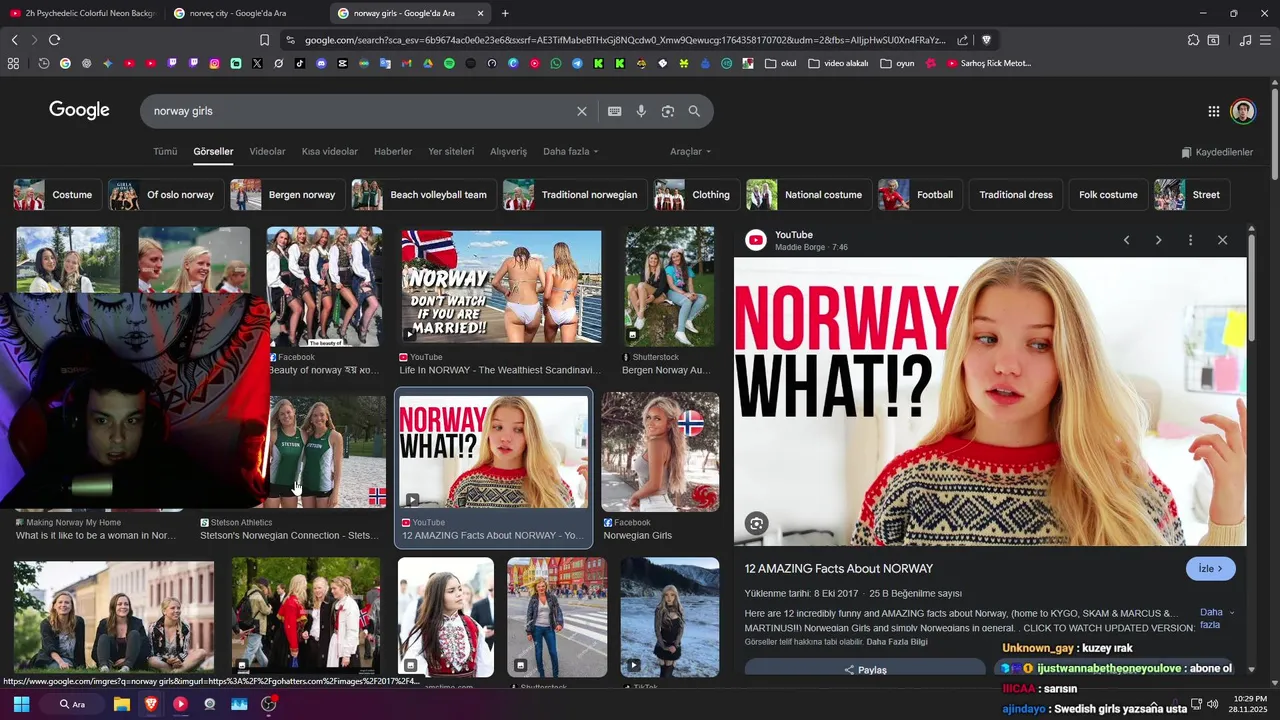Go back to the previous page
Viewport: 1280px width, 720px height.
point(14,40)
